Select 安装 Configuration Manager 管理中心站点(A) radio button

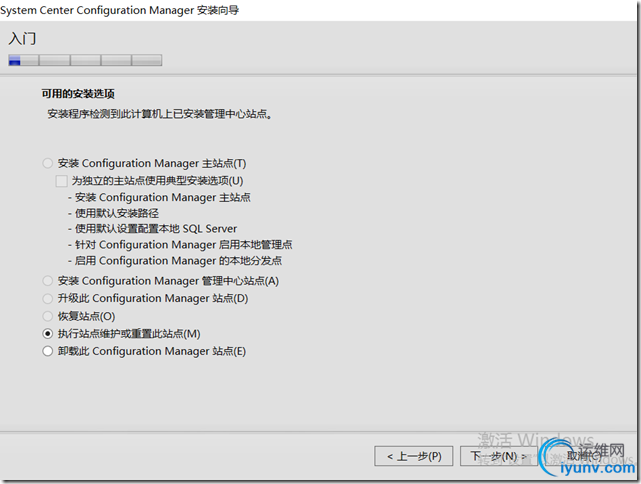tap(48, 281)
